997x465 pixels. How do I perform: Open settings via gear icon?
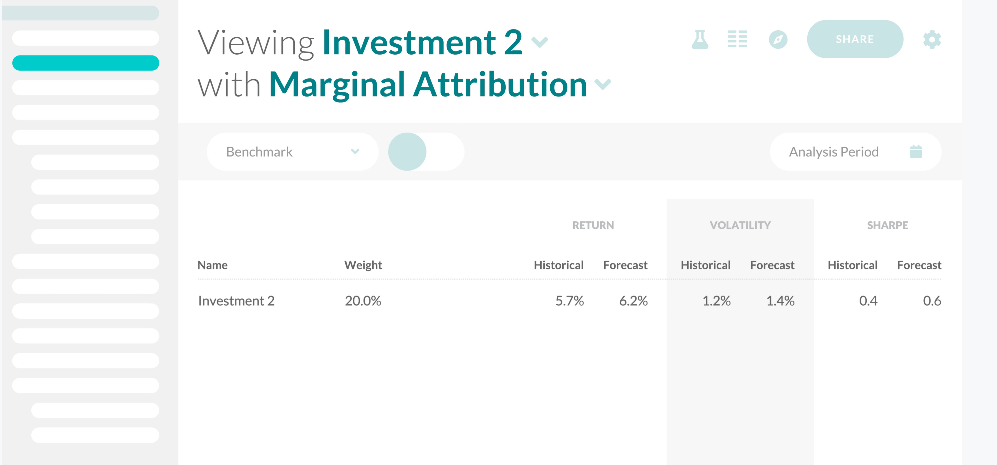932,40
